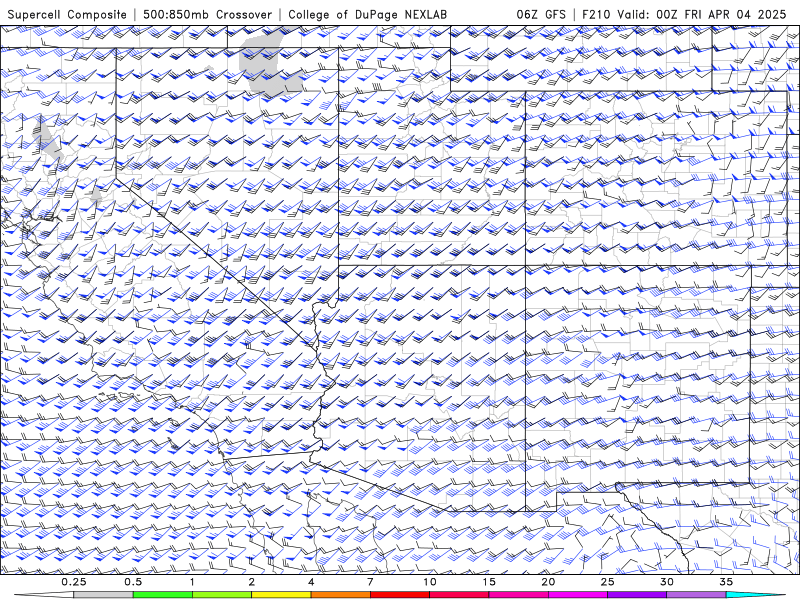Click the 500:850mb Crossover label
The width and height of the screenshot is (800, 600).
[x=207, y=14]
